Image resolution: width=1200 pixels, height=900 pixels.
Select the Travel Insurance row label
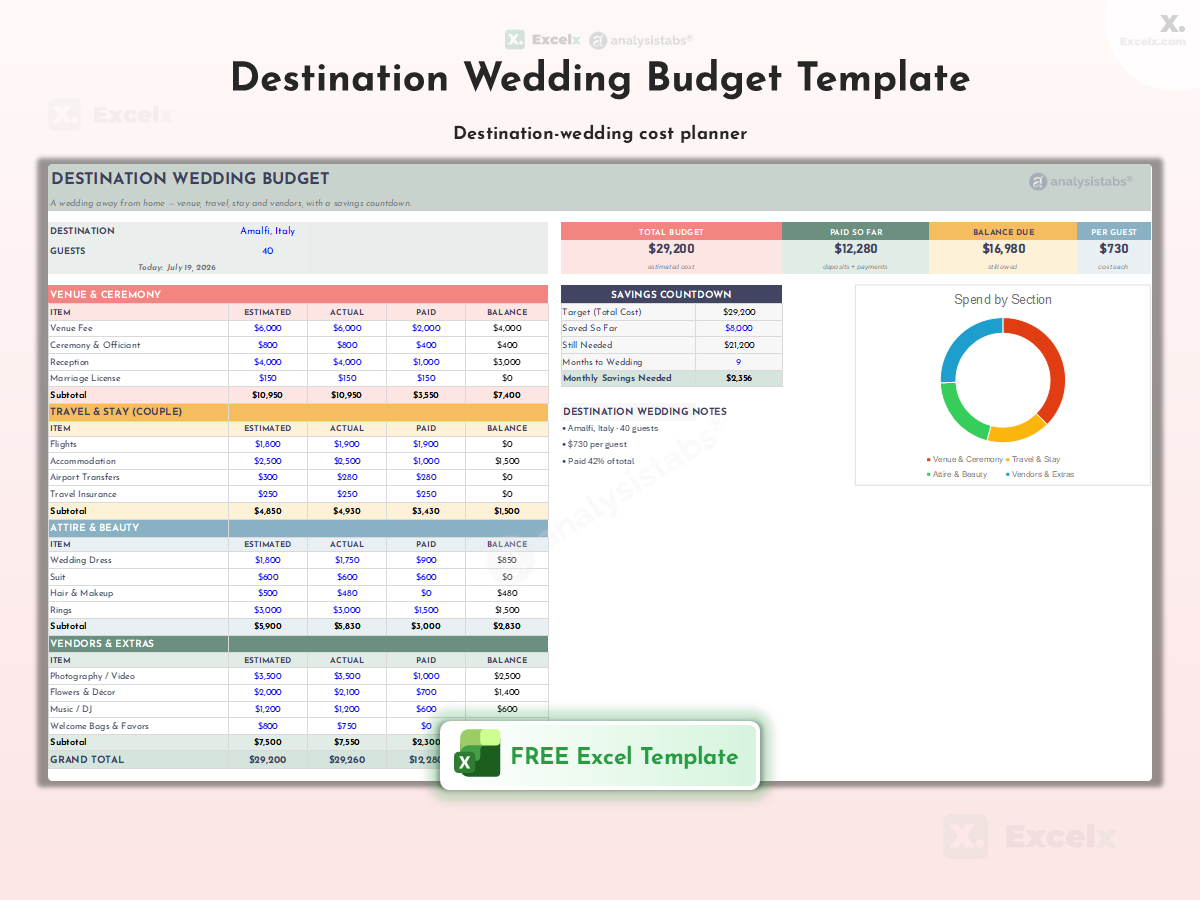tap(138, 494)
